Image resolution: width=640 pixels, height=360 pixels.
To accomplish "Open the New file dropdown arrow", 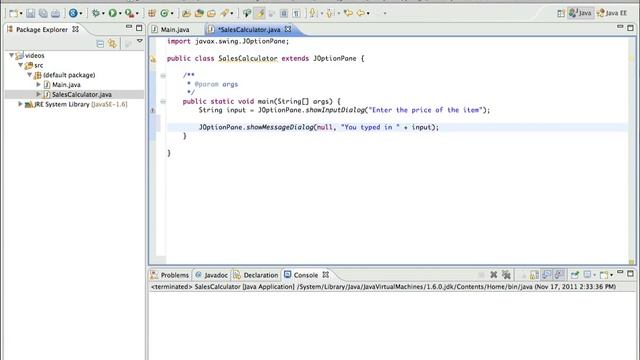I will 21,14.
